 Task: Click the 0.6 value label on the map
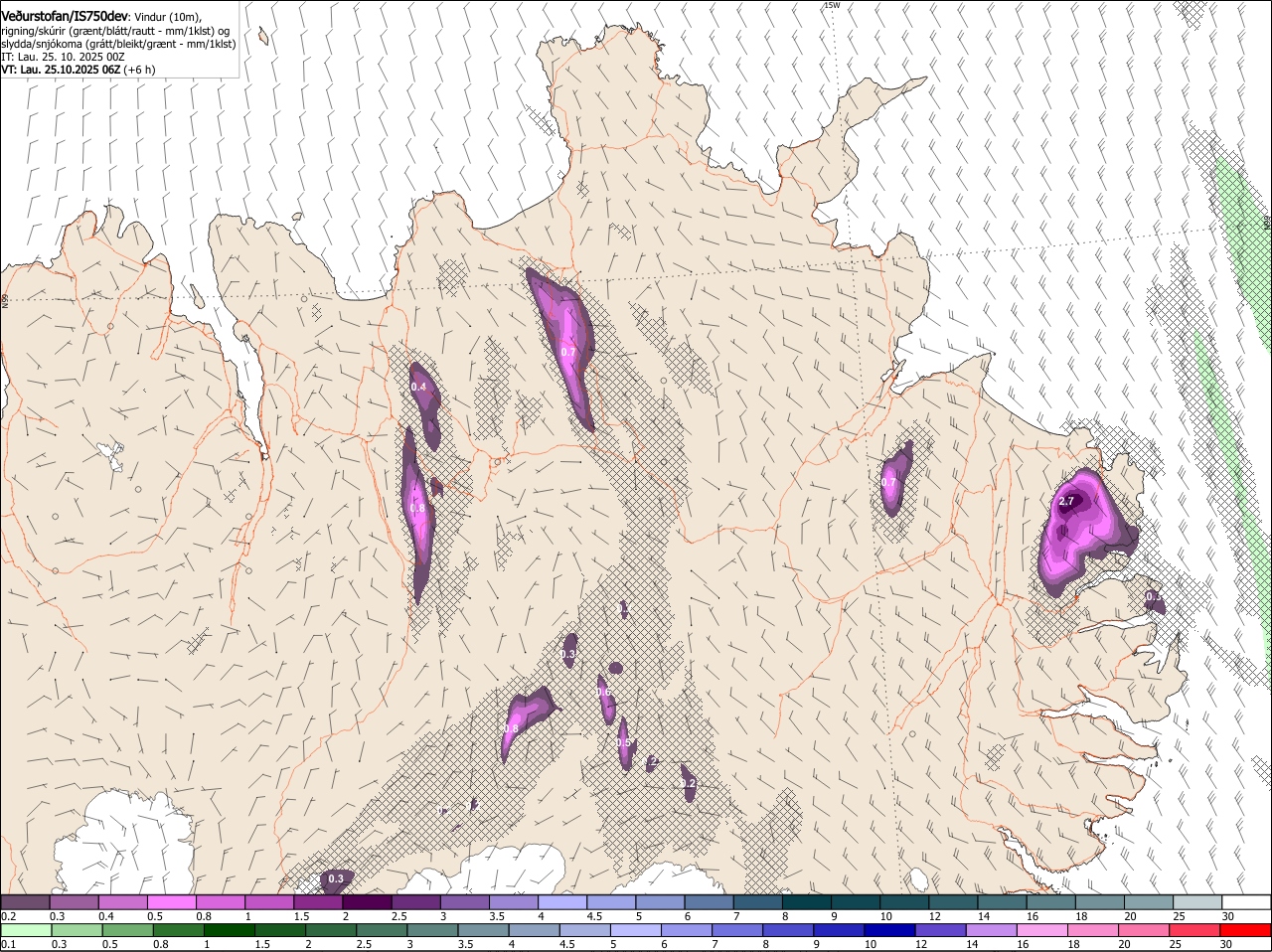click(x=603, y=693)
